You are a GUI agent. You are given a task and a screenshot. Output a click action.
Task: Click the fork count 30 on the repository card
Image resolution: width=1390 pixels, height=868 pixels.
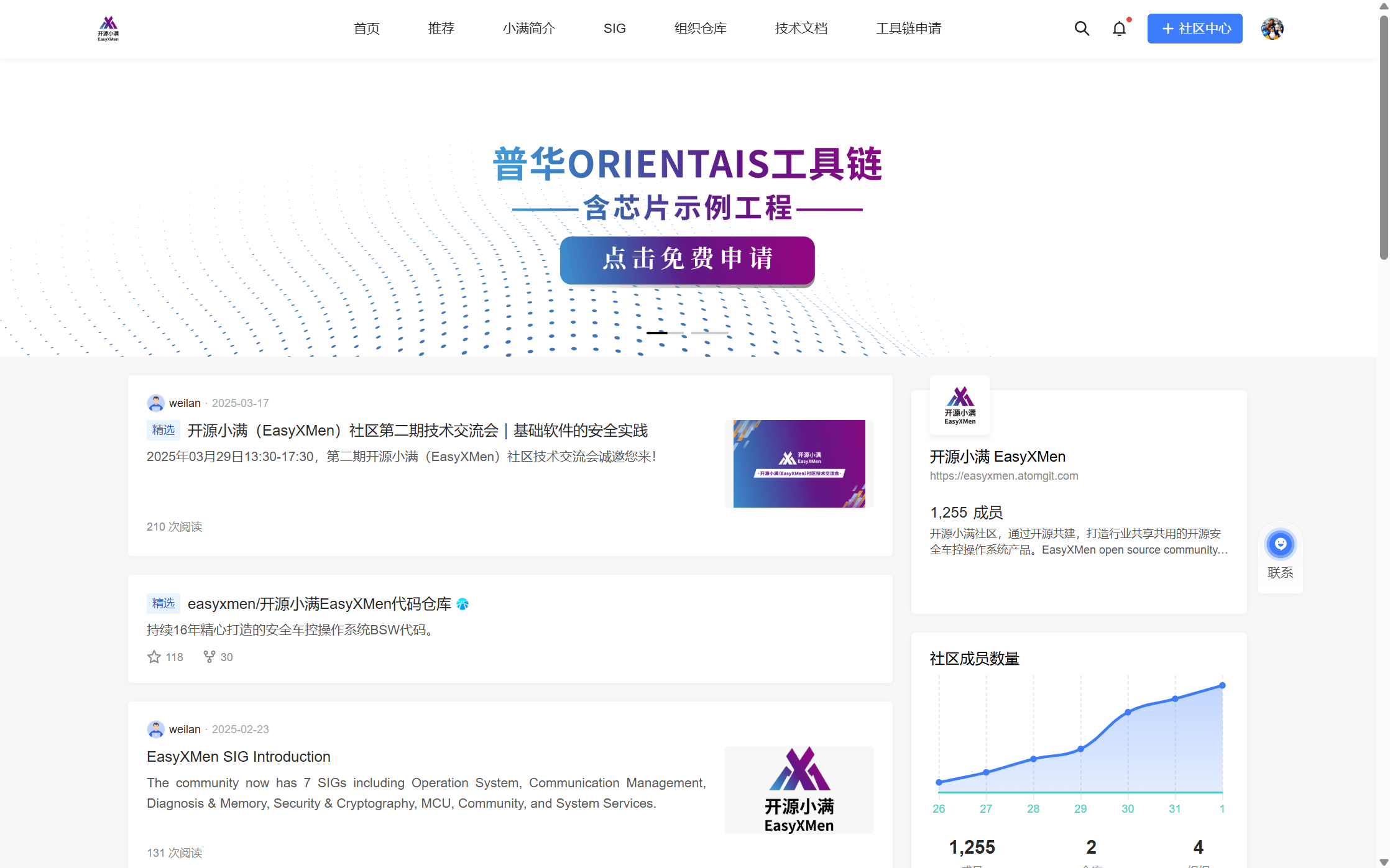(x=227, y=657)
